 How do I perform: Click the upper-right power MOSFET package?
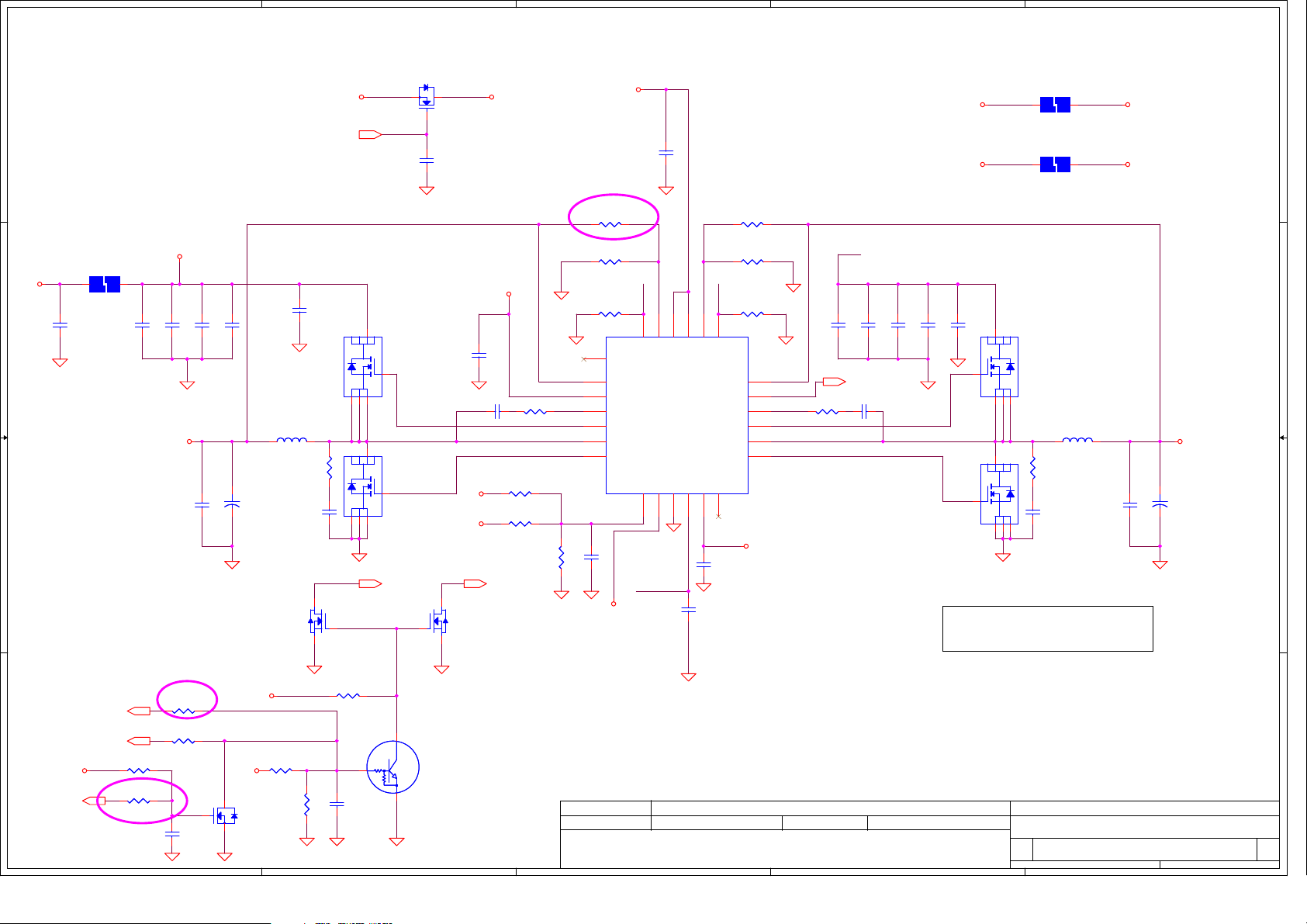tap(999, 367)
